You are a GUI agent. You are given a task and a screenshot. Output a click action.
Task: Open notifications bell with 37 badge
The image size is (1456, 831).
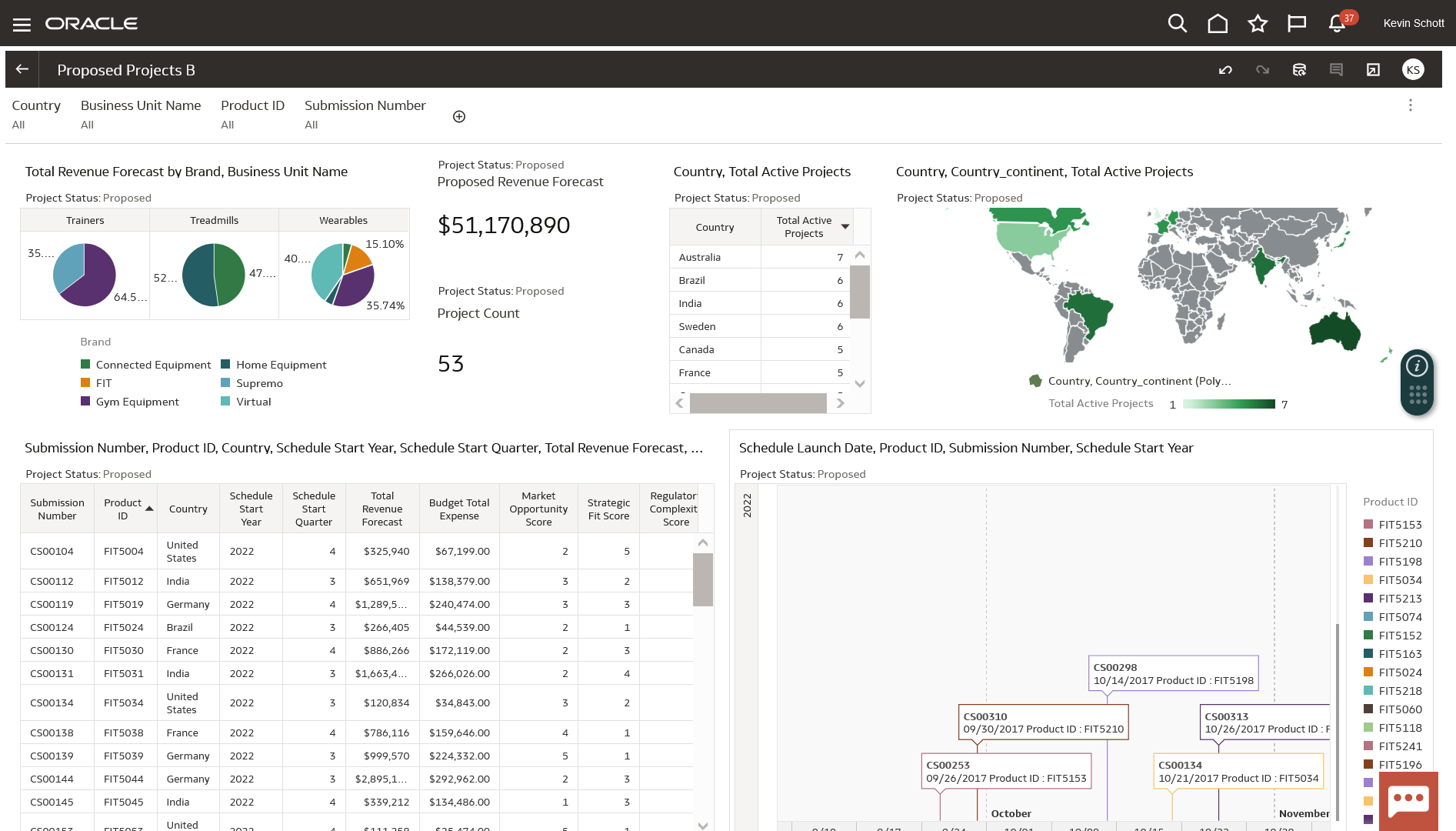point(1337,24)
